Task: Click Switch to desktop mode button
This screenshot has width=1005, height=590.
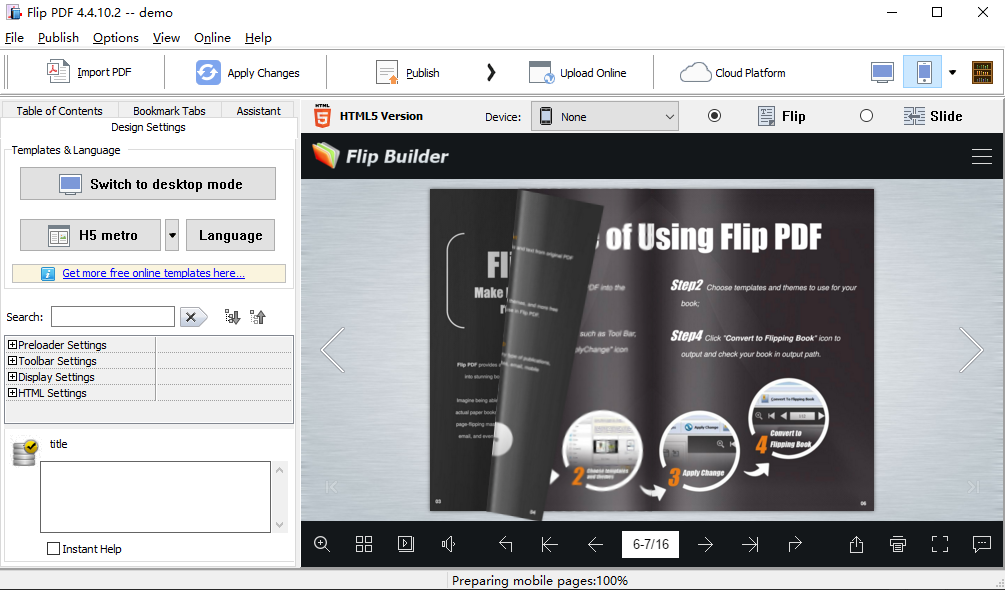Action: [x=148, y=184]
